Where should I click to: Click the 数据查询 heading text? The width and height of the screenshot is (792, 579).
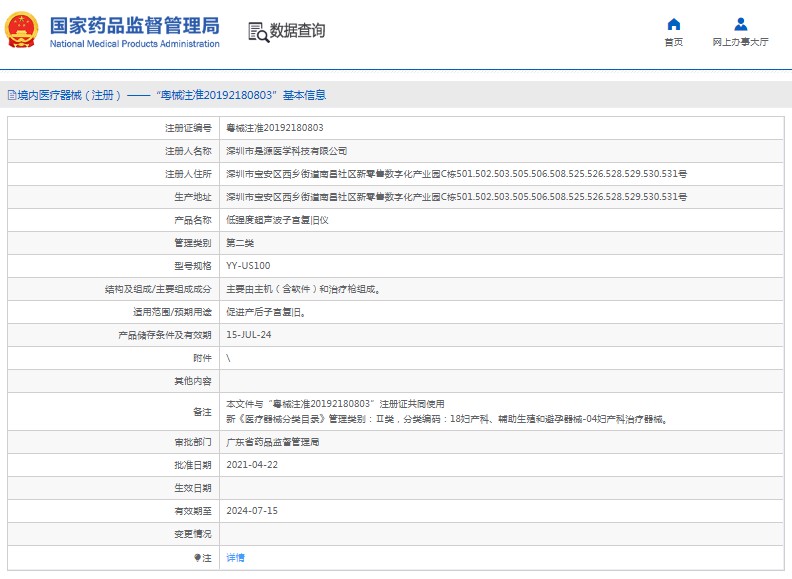(x=297, y=30)
